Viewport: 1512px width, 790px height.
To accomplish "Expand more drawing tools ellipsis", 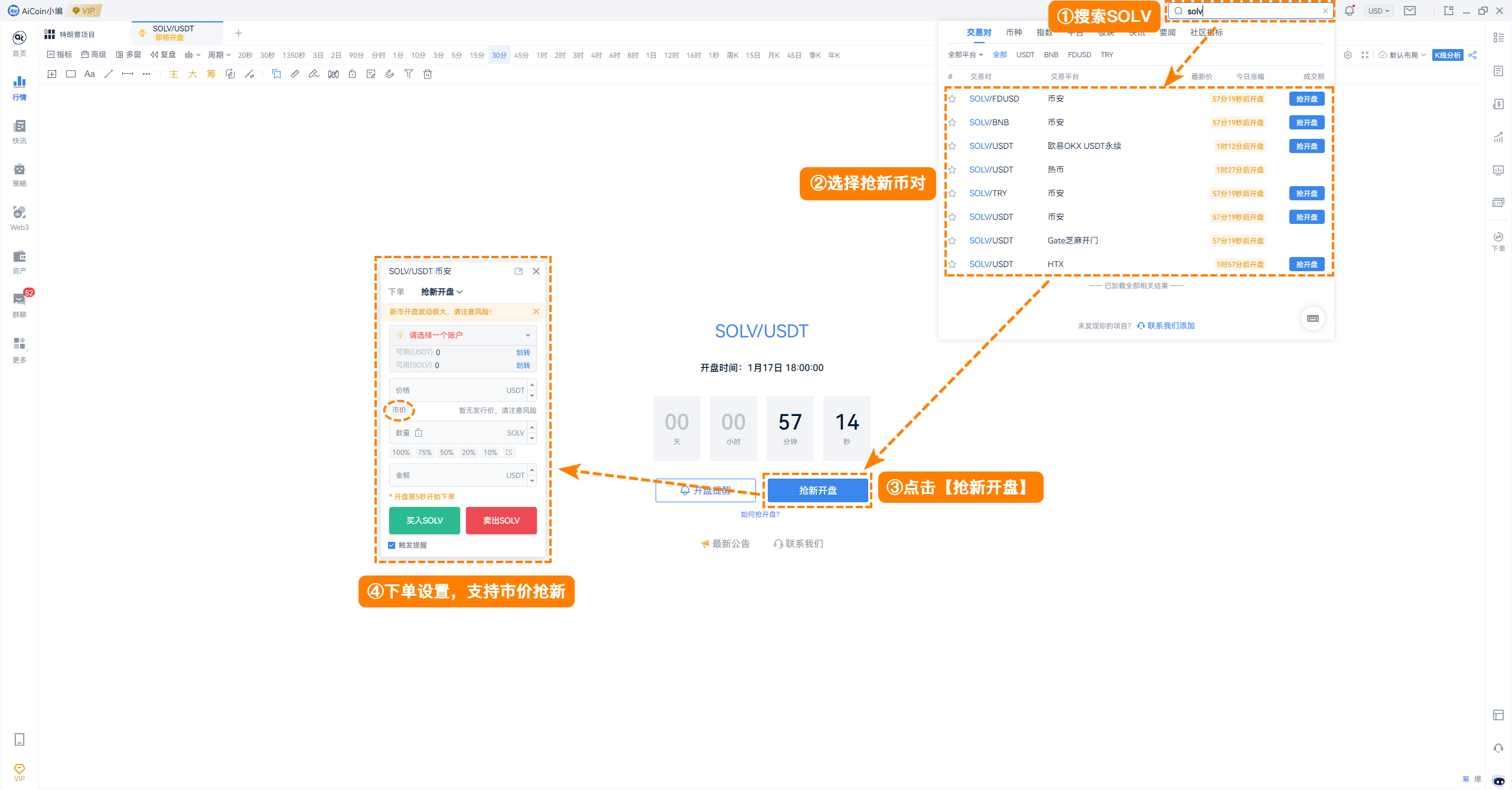I will coord(146,74).
